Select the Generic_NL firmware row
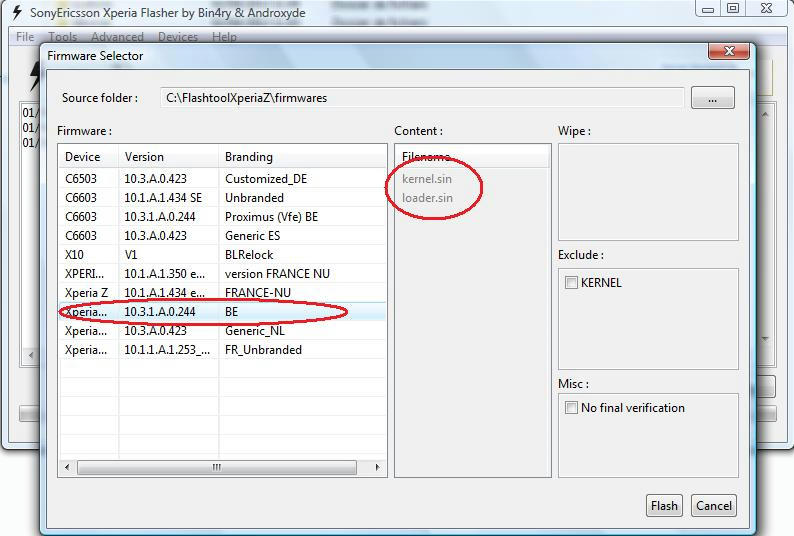794x536 pixels. pos(223,331)
